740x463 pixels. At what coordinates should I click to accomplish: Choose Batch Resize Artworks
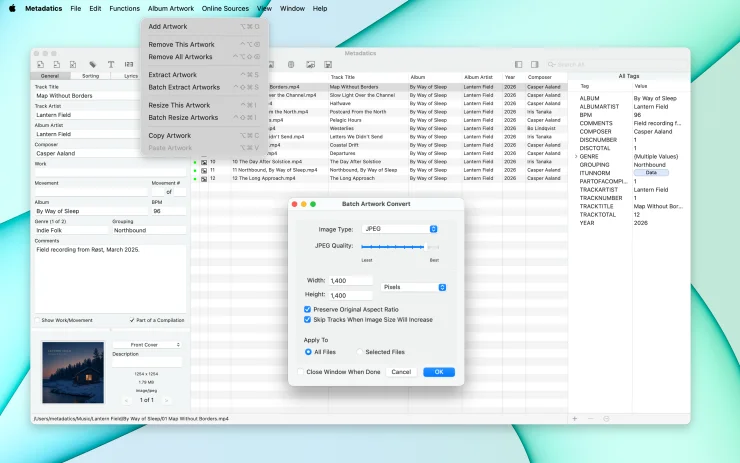(204, 118)
